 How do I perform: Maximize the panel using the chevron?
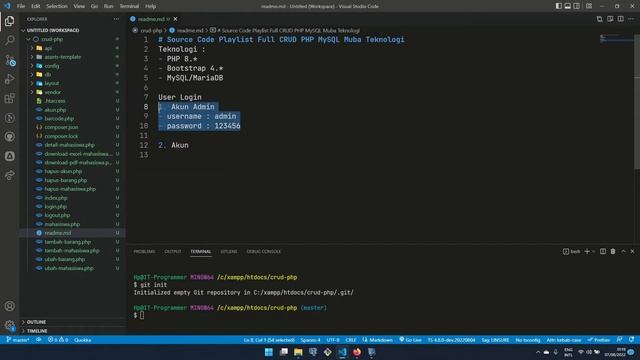[623, 251]
